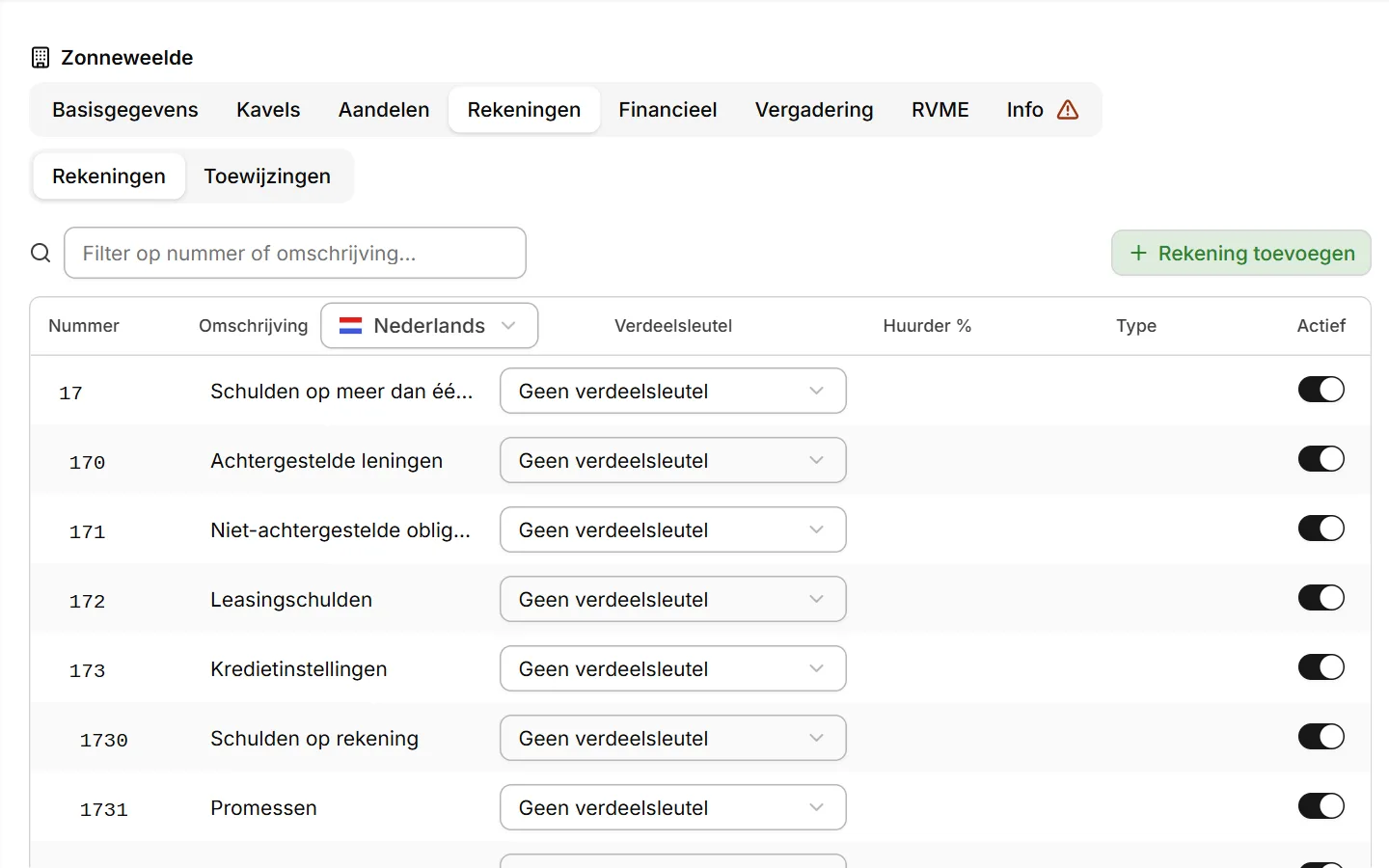
Task: Switch to the RVME tab
Action: click(940, 110)
